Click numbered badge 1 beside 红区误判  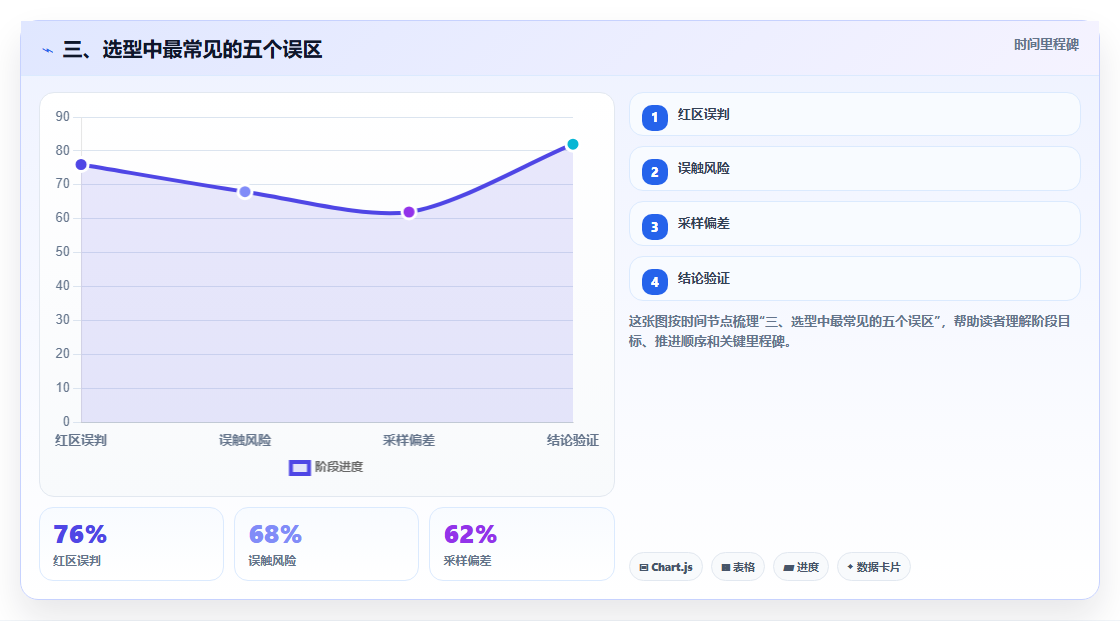654,117
